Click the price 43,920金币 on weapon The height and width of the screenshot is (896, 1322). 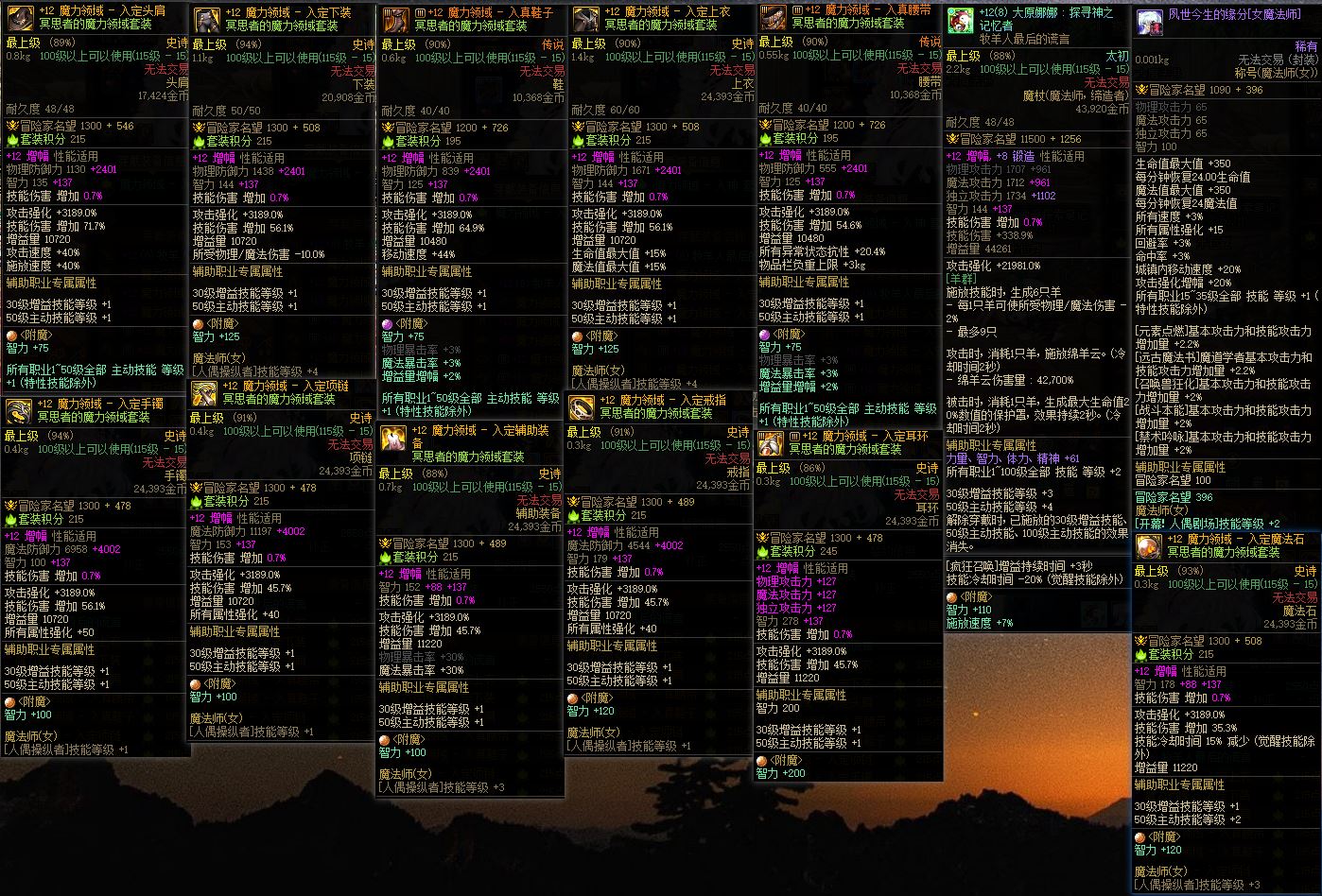coord(1103,109)
